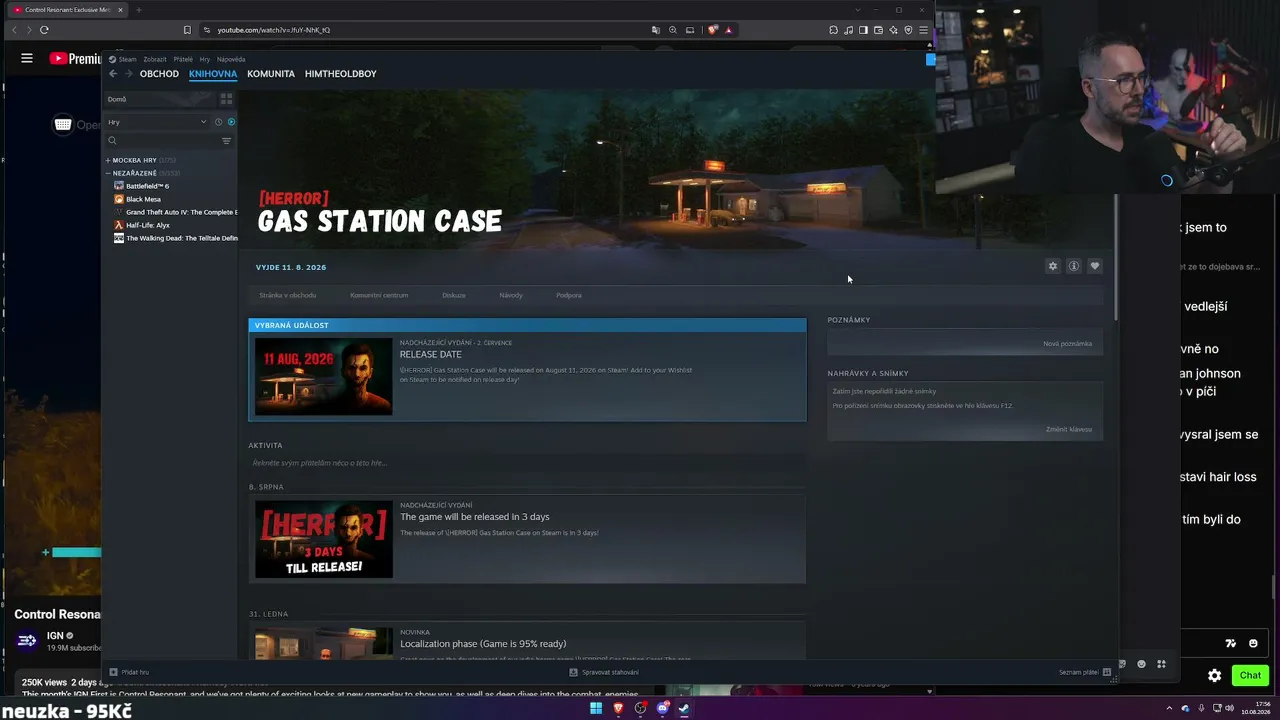Screen dimensions: 1280x720
Task: Open the Brave Wallet icon
Action: 878,30
